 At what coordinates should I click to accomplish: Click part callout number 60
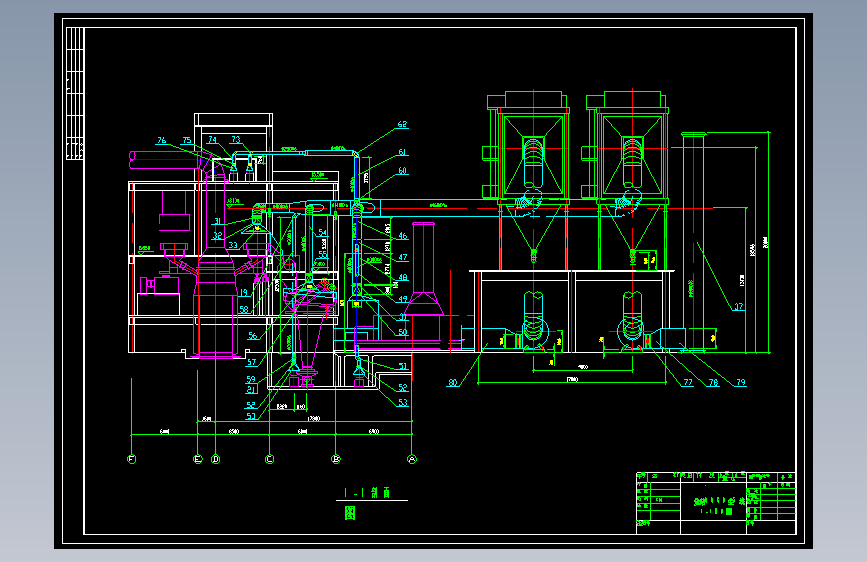tap(403, 170)
